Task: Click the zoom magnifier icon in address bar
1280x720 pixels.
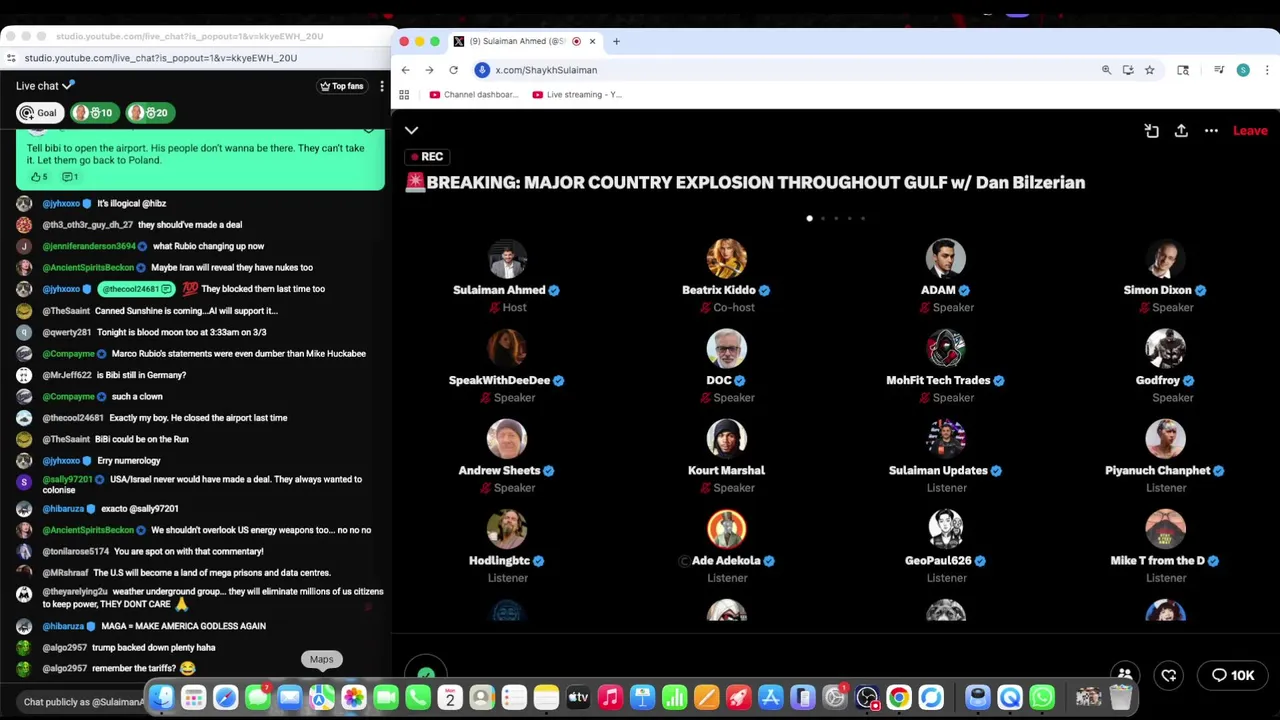Action: [x=1106, y=70]
